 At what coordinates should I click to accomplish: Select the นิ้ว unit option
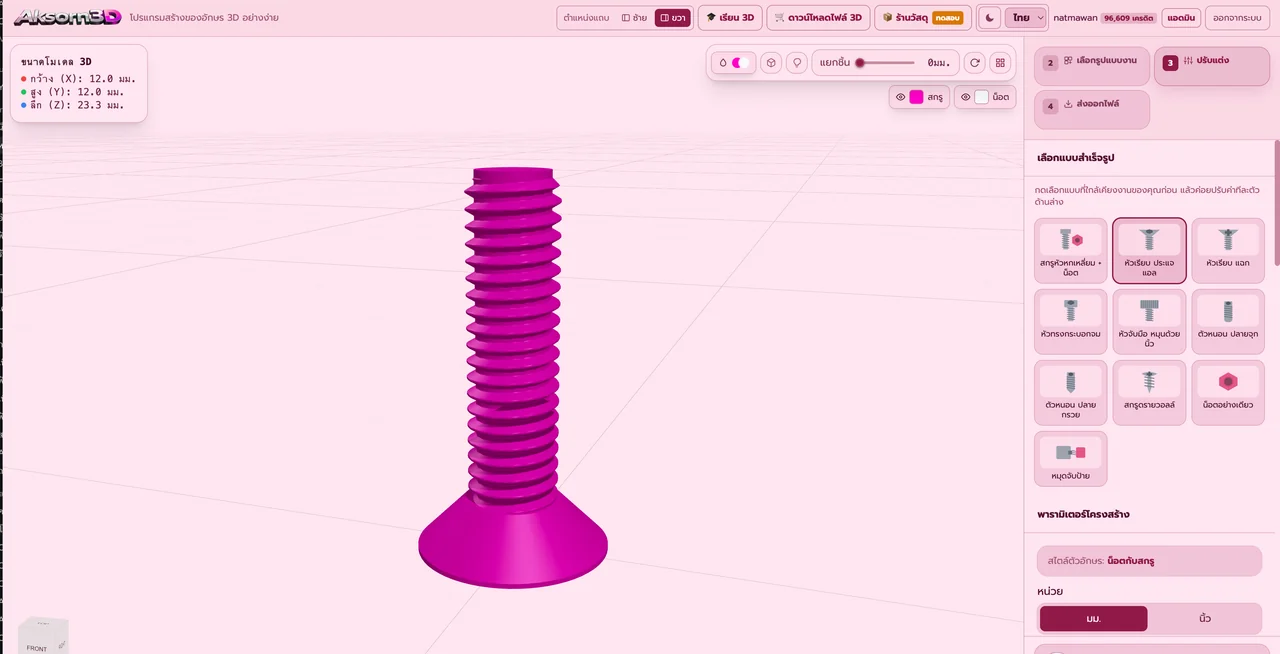coord(1204,618)
